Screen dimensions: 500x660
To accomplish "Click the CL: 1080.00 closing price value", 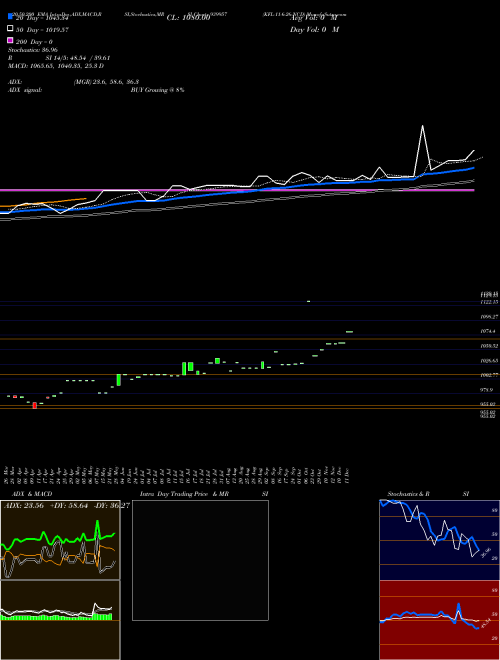I will coord(188,18).
